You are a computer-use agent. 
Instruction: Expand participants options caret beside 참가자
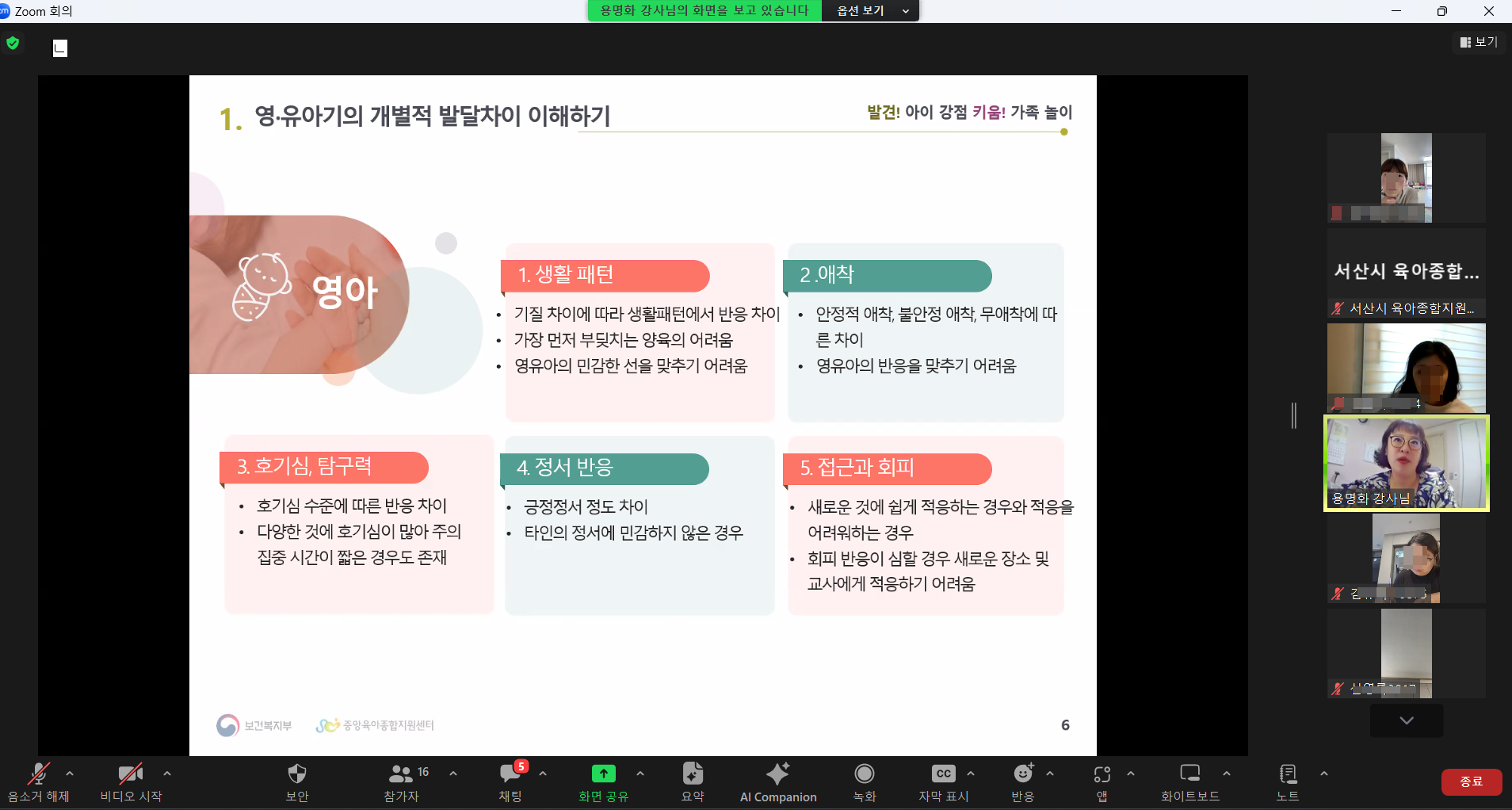pos(453,774)
